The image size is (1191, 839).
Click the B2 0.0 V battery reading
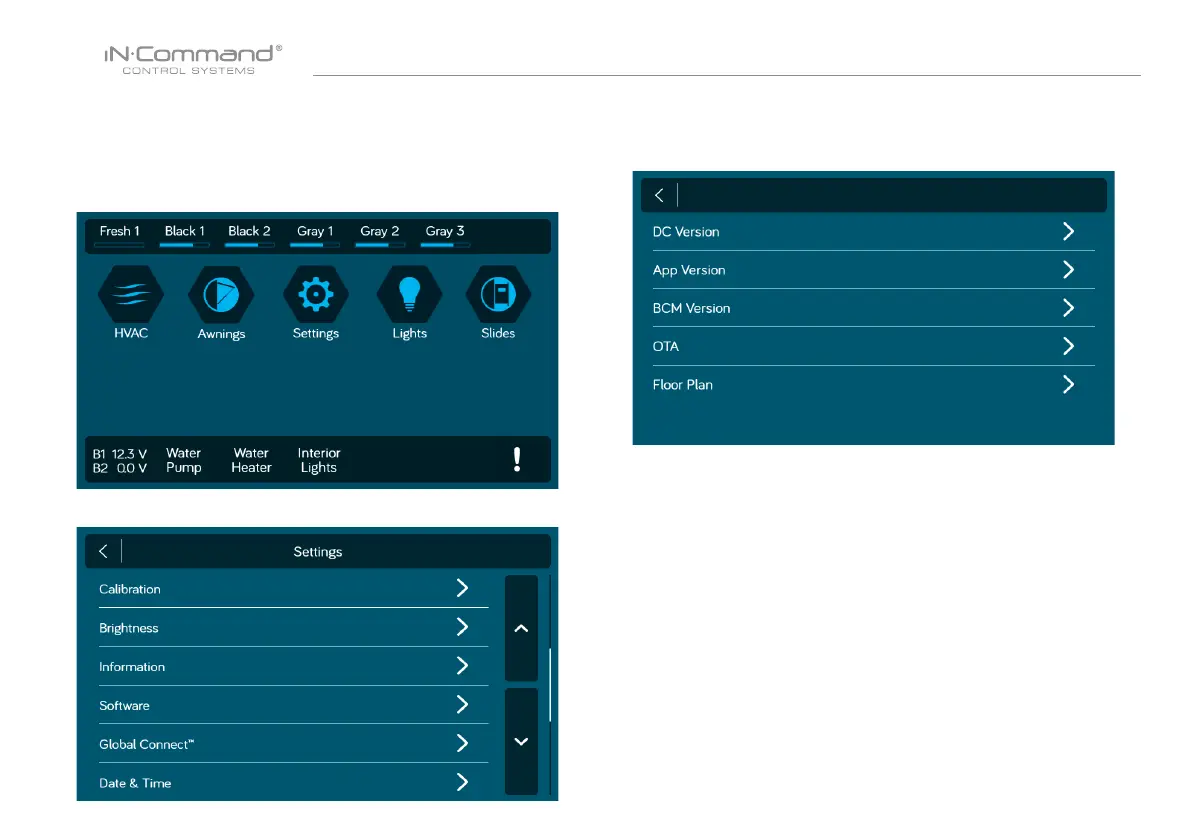pos(120,468)
